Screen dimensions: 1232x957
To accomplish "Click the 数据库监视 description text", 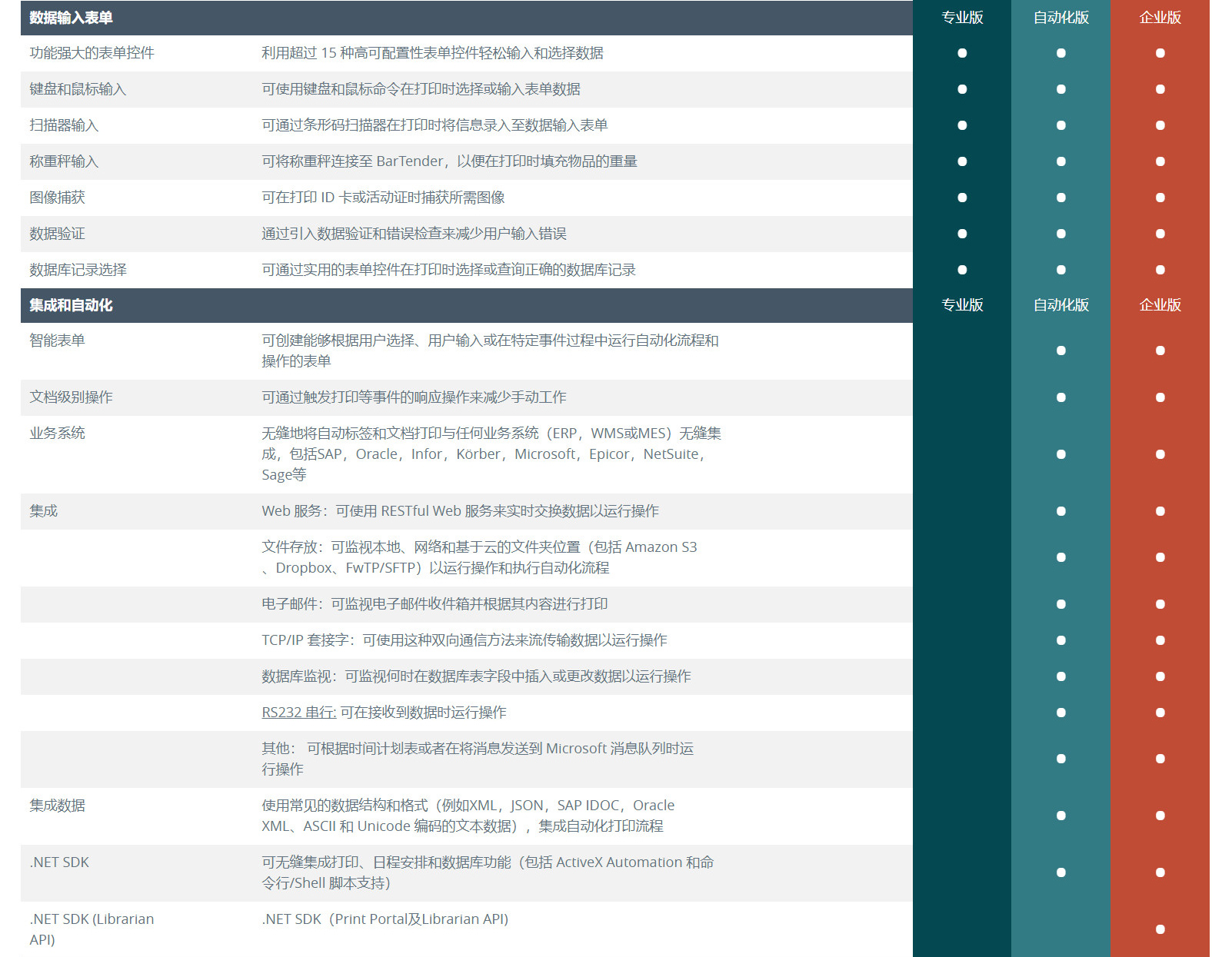I will (476, 676).
